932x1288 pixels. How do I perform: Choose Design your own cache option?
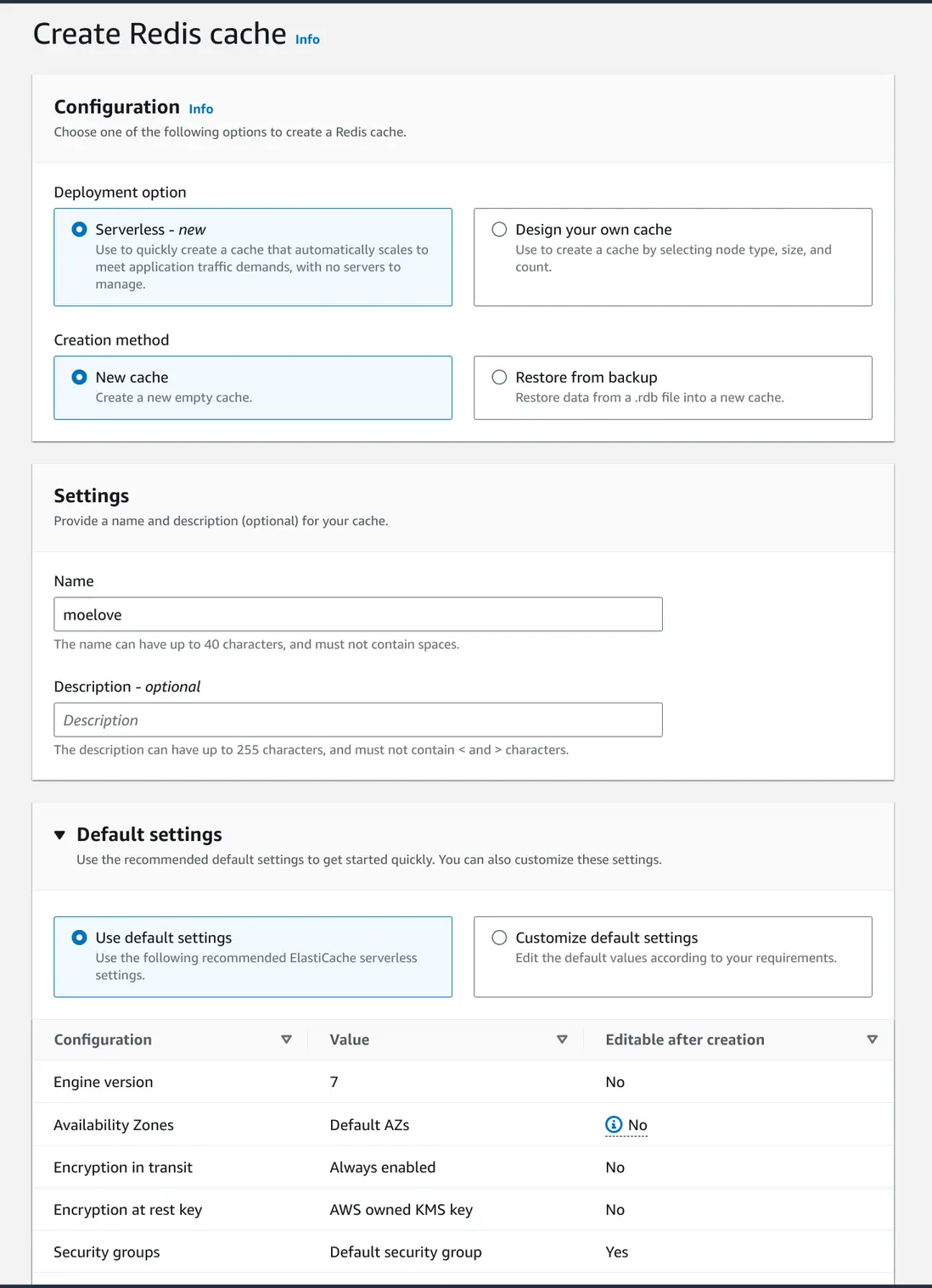[499, 229]
